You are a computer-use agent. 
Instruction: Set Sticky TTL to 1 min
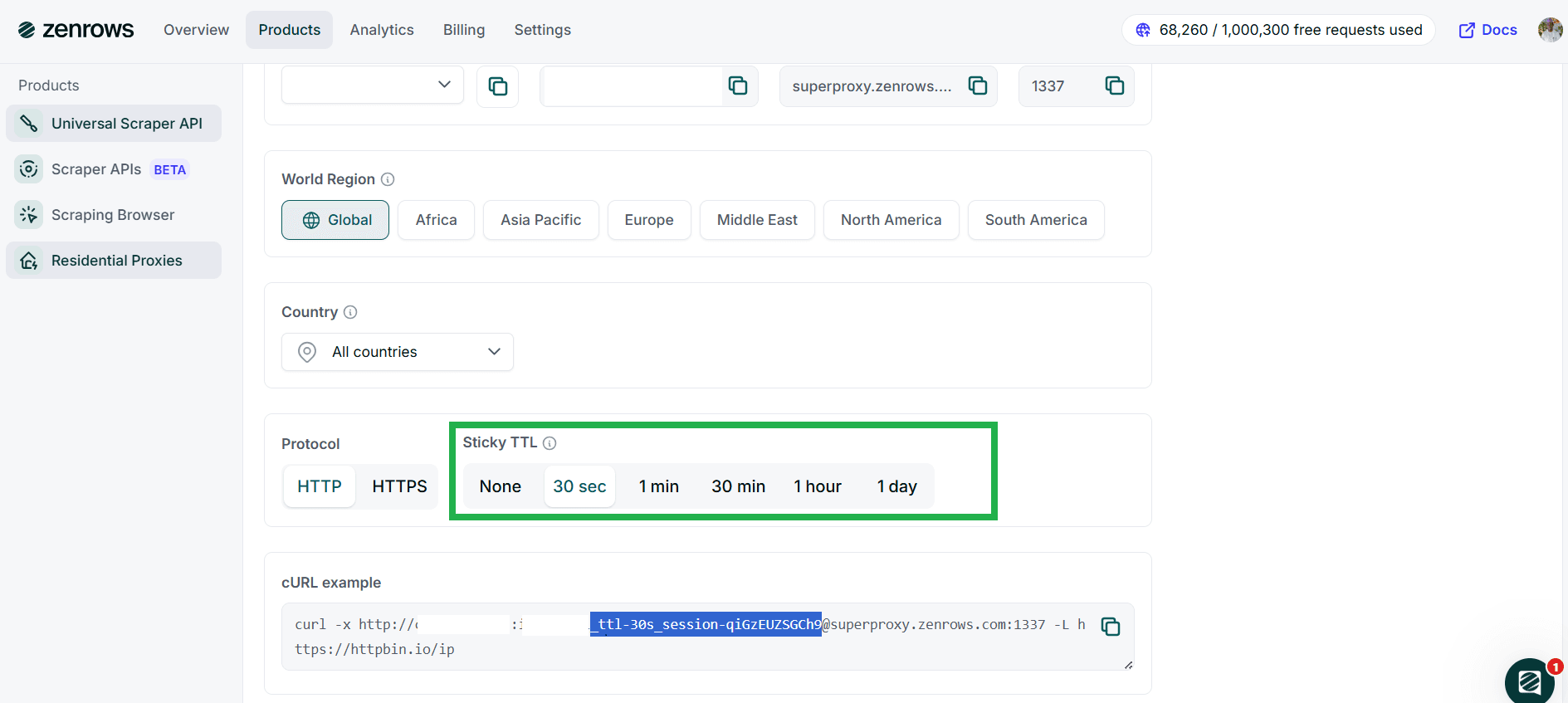[659, 486]
